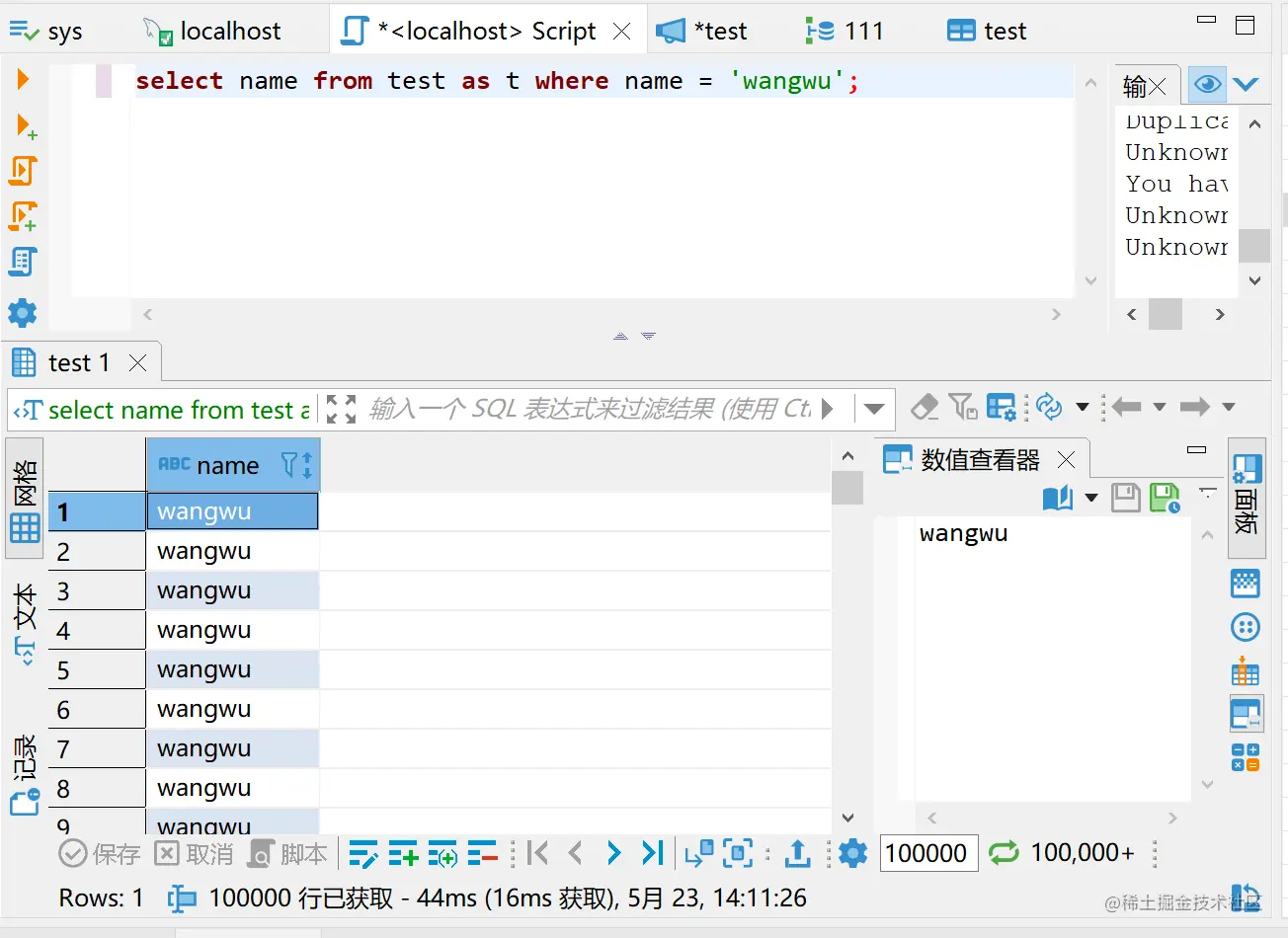Viewport: 1288px width, 938px height.
Task: Open custom filters table-gear icon
Action: (x=1002, y=407)
